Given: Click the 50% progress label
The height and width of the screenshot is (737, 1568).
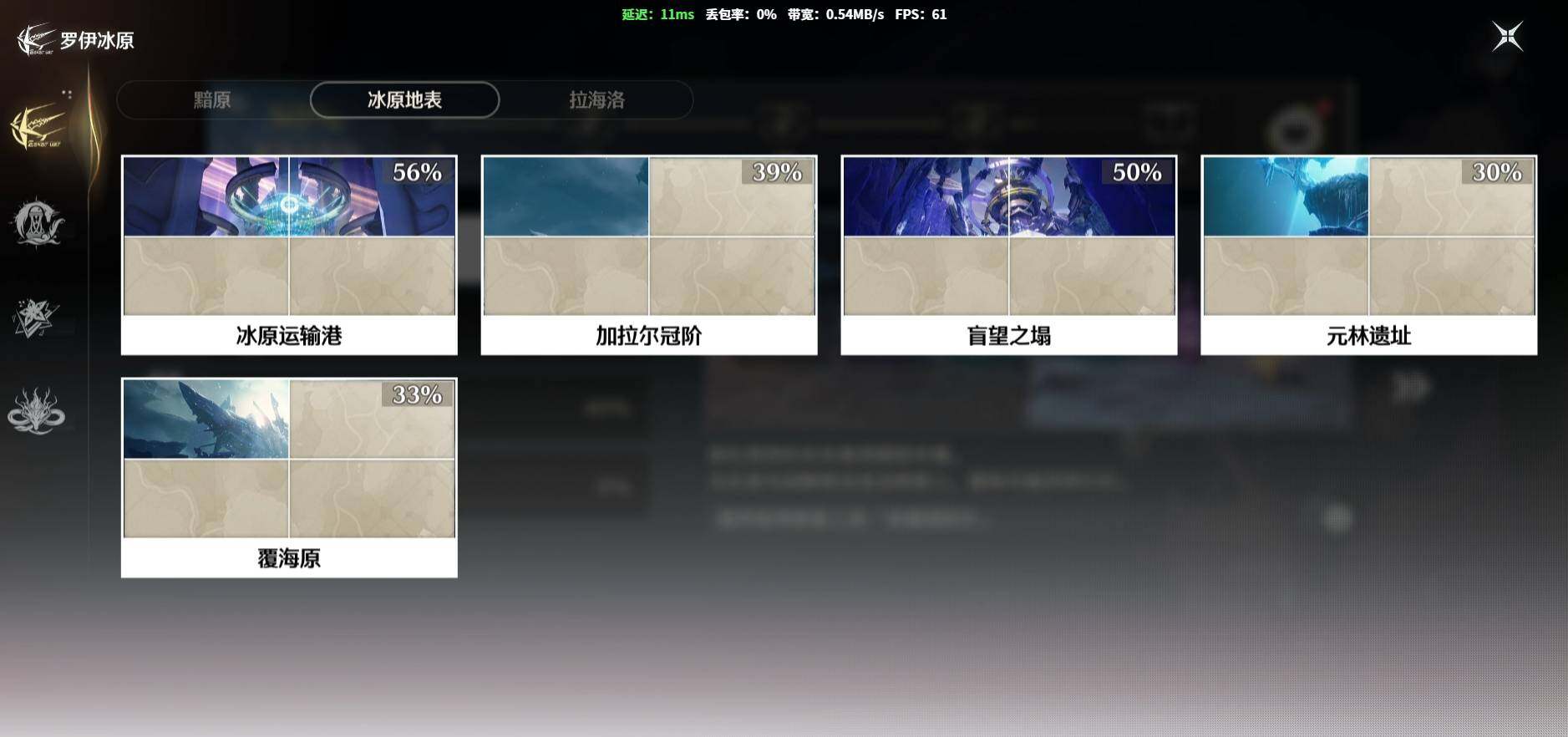Looking at the screenshot, I should [1137, 172].
